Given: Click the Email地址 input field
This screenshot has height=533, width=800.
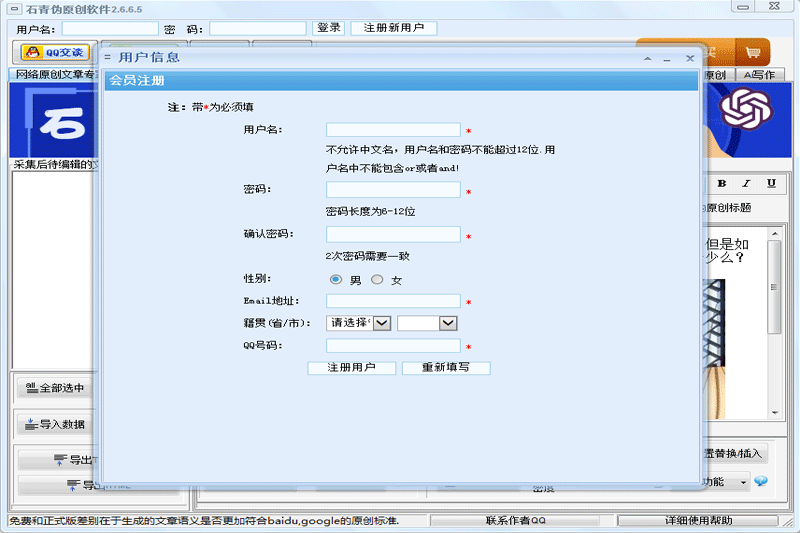Looking at the screenshot, I should tap(393, 301).
